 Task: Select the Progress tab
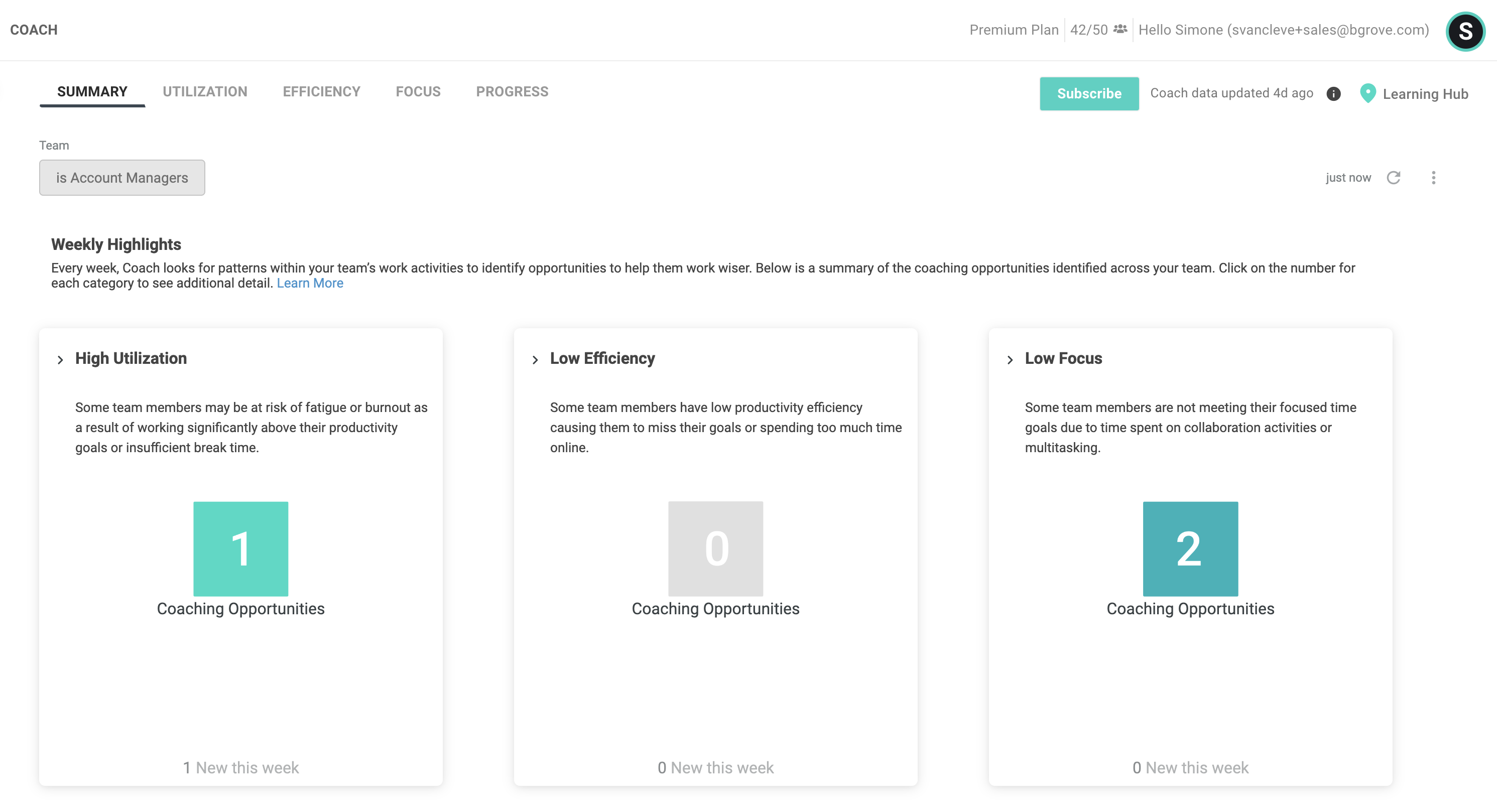pos(512,92)
